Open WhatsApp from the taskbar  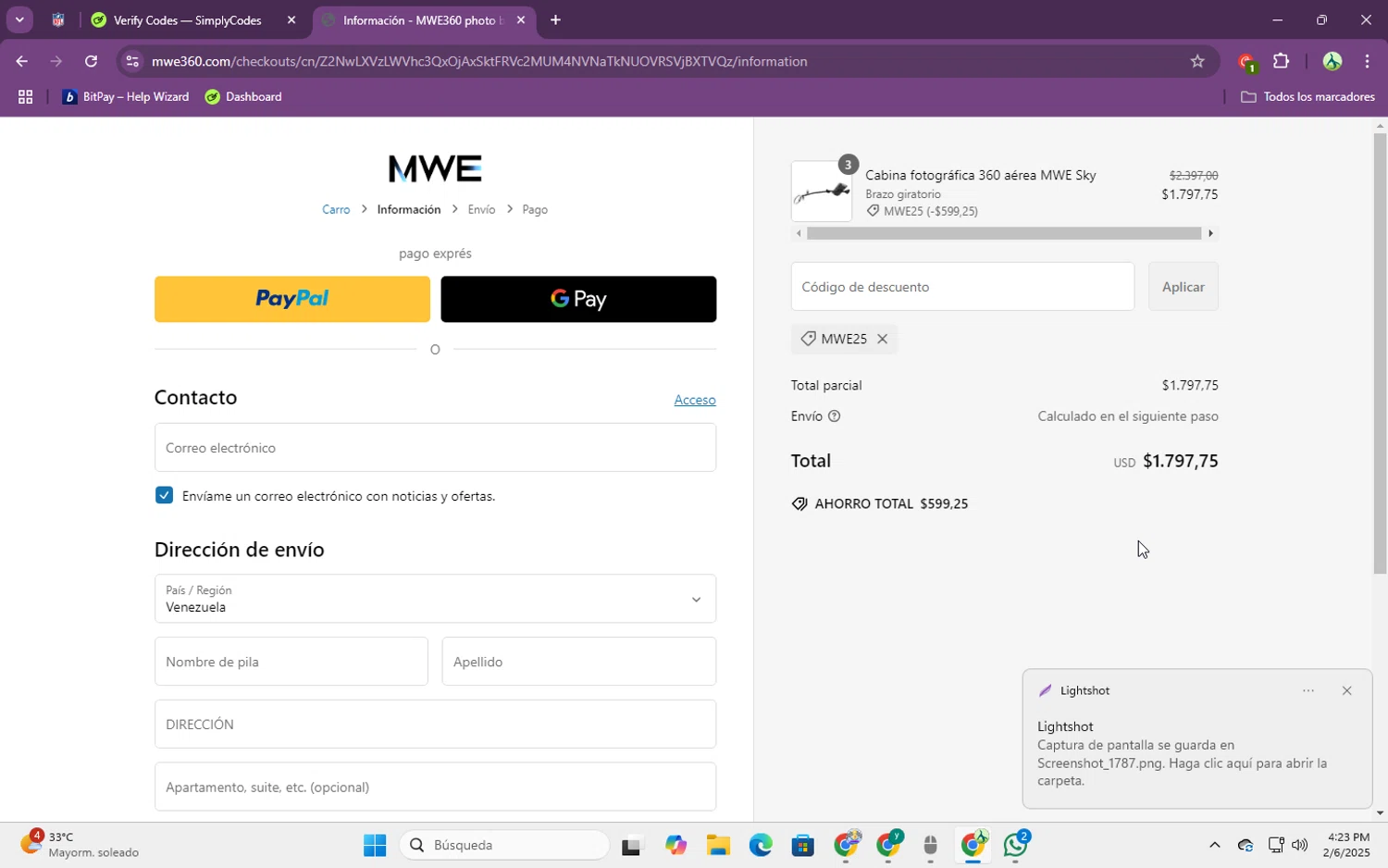[x=1016, y=845]
